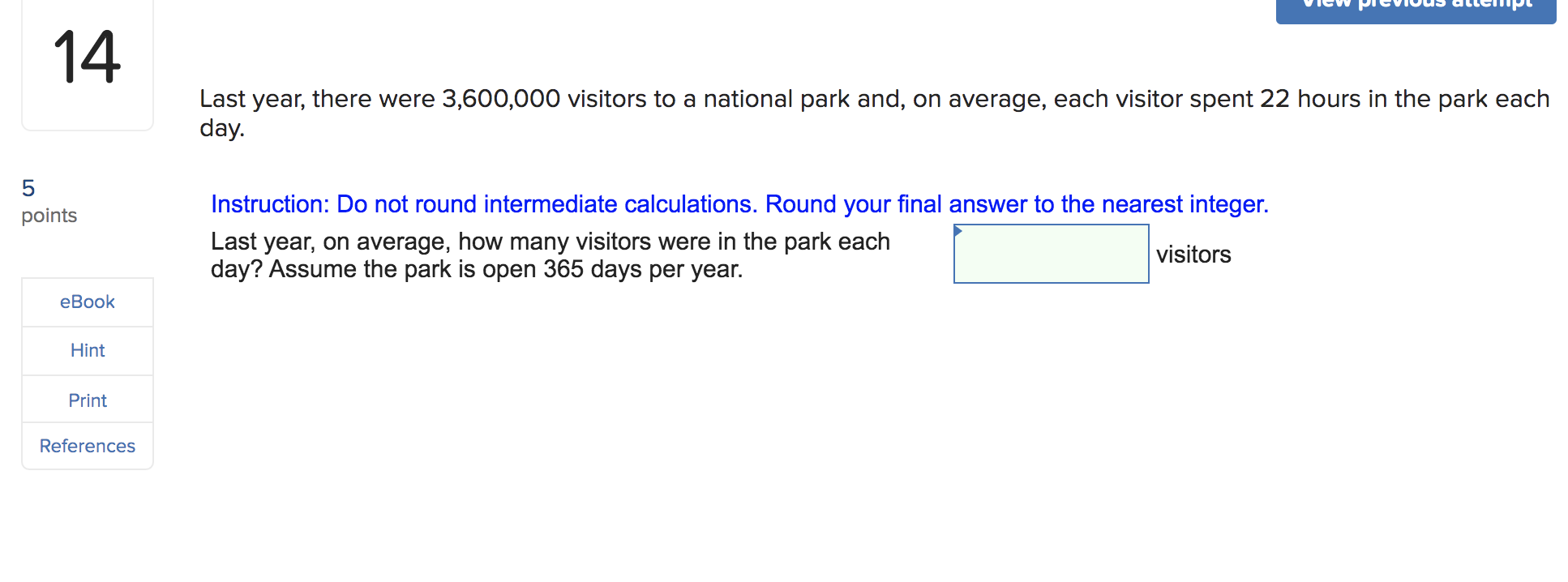Click the View previous attempt button
Screen dimensions: 1568x582
[1415, 6]
